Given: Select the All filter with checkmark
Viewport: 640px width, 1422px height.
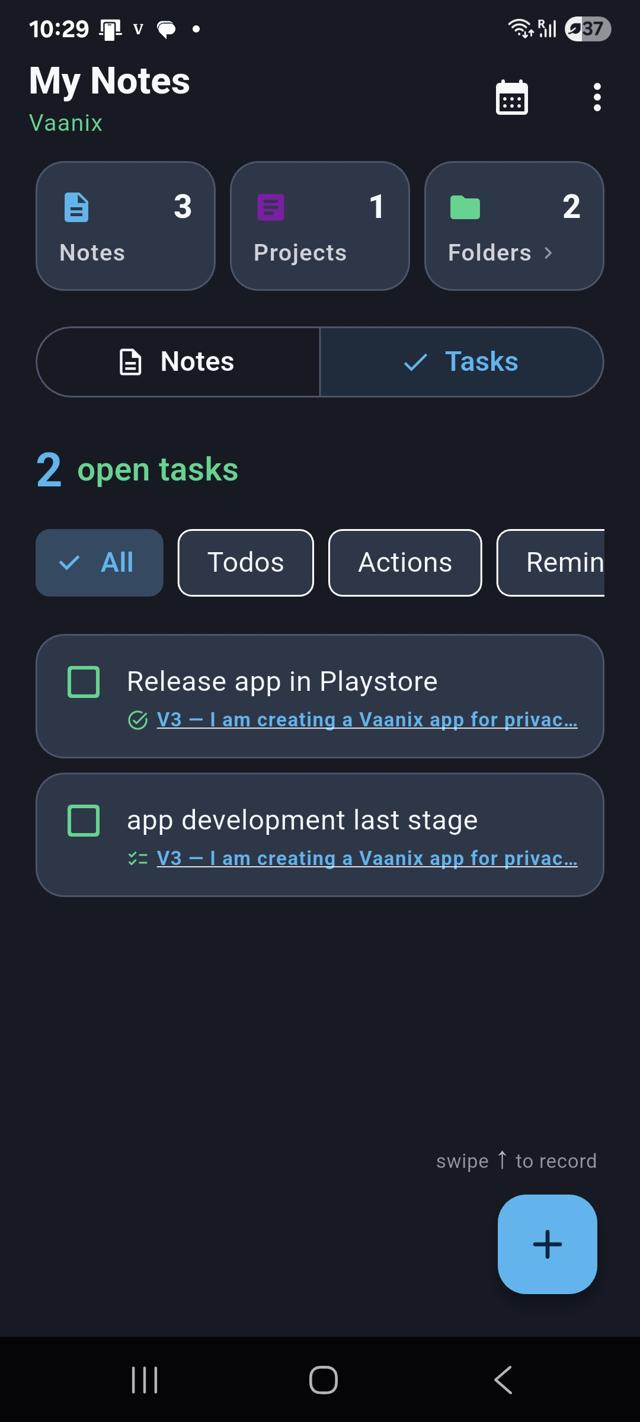Looking at the screenshot, I should tap(98, 562).
